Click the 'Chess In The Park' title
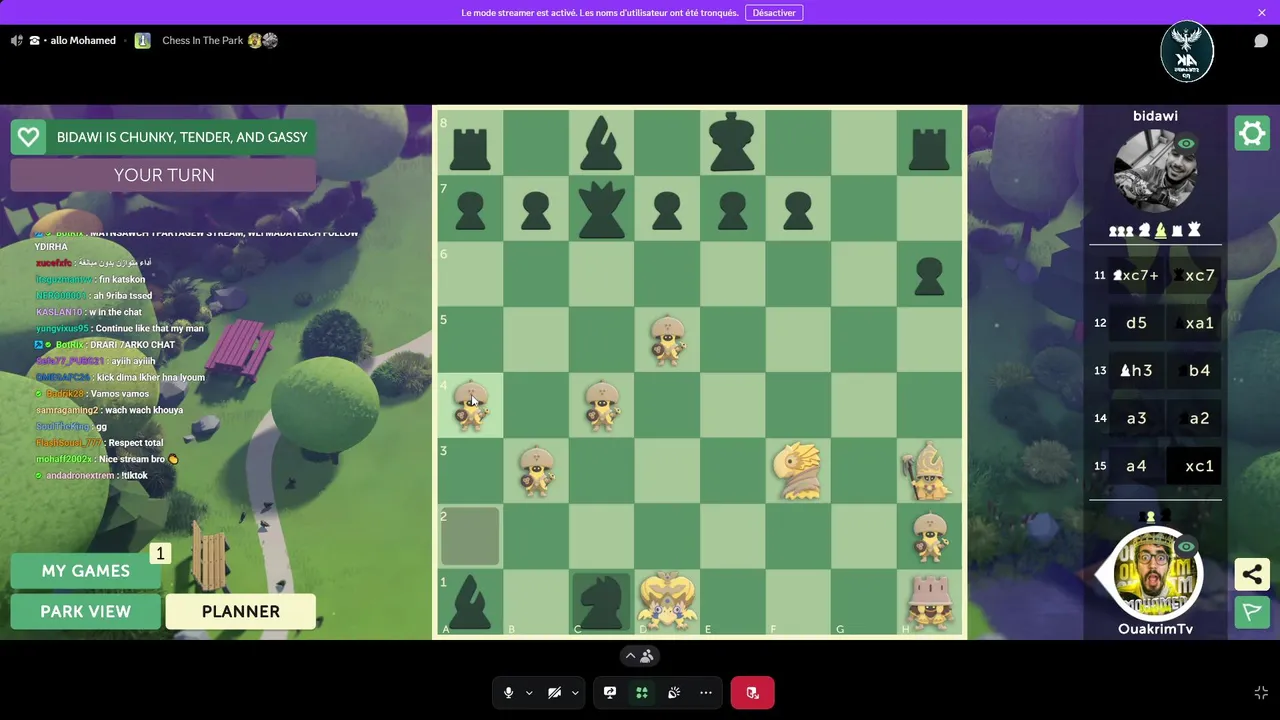The image size is (1280, 720). click(203, 41)
